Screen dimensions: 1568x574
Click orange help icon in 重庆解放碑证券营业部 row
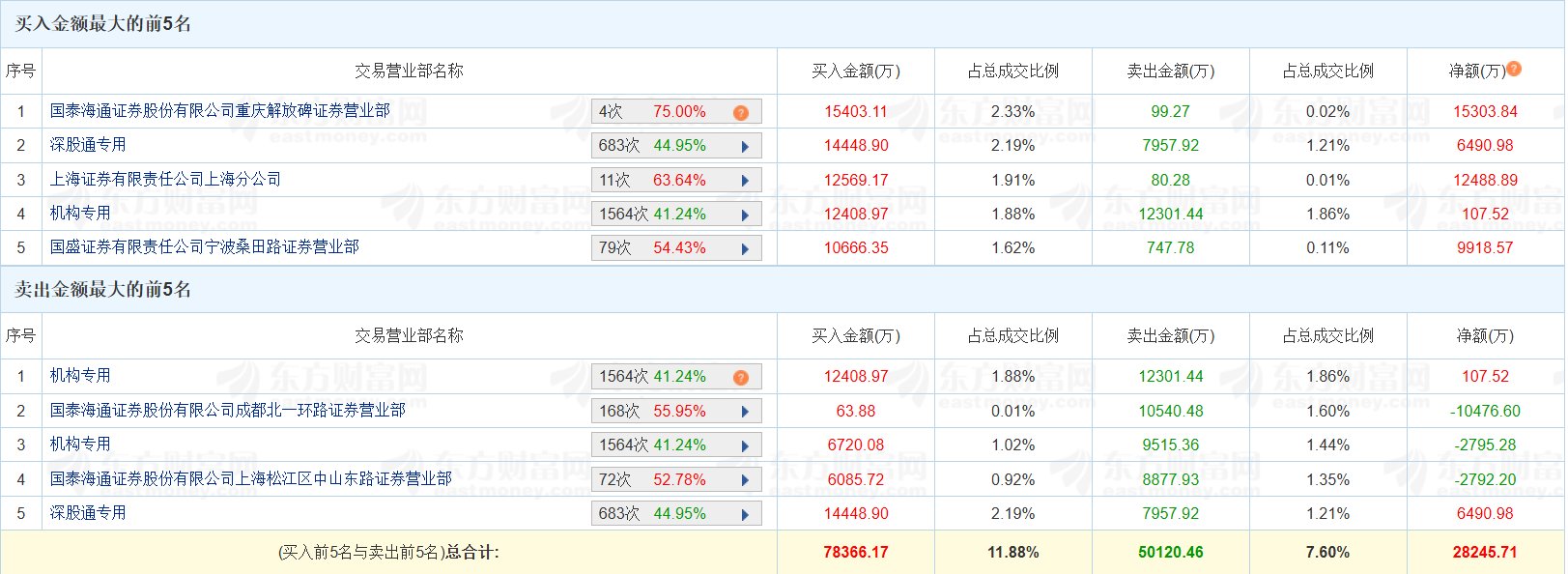click(x=741, y=113)
